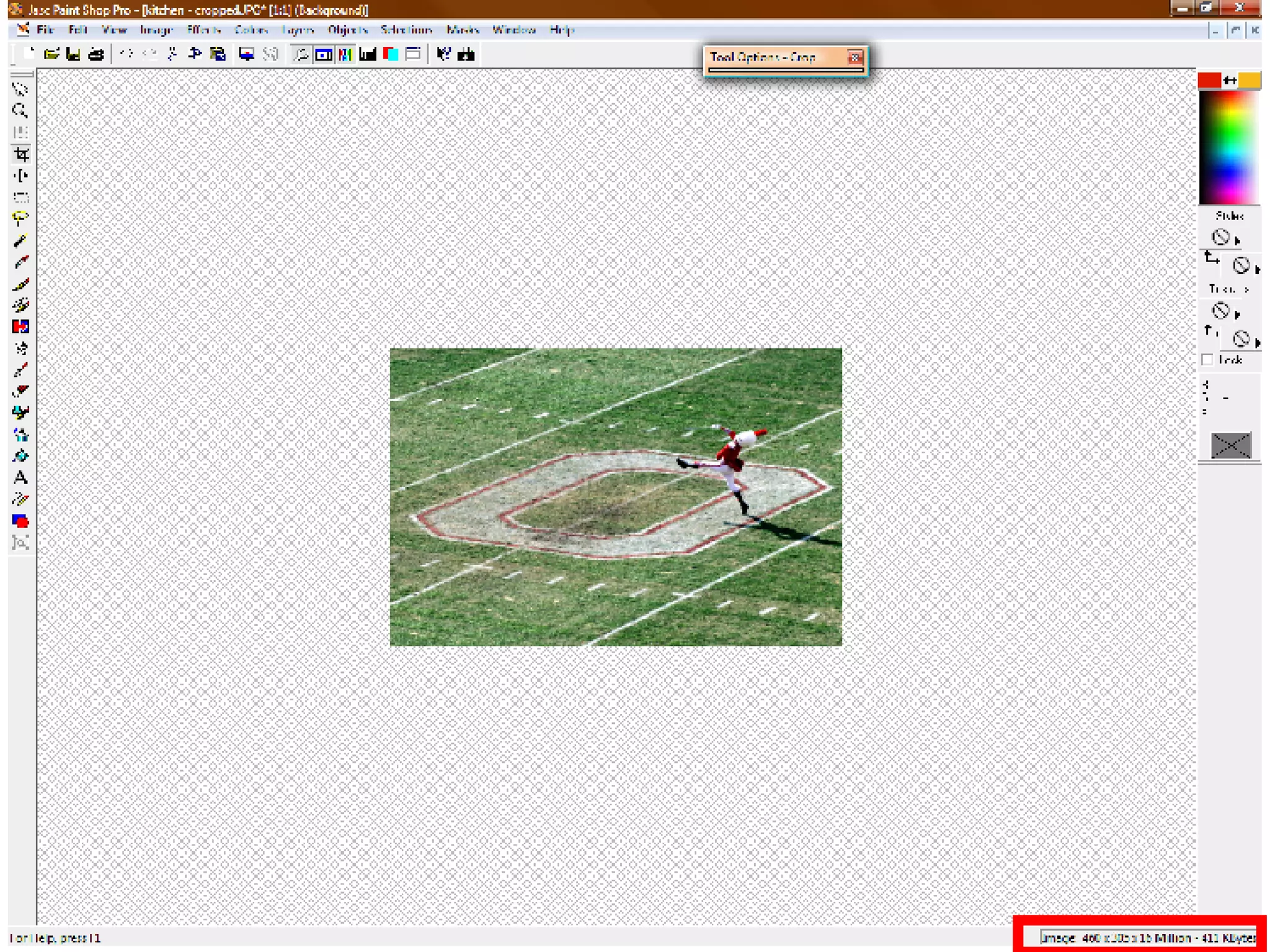1270x952 pixels.
Task: Open the Effects menu
Action: (203, 30)
